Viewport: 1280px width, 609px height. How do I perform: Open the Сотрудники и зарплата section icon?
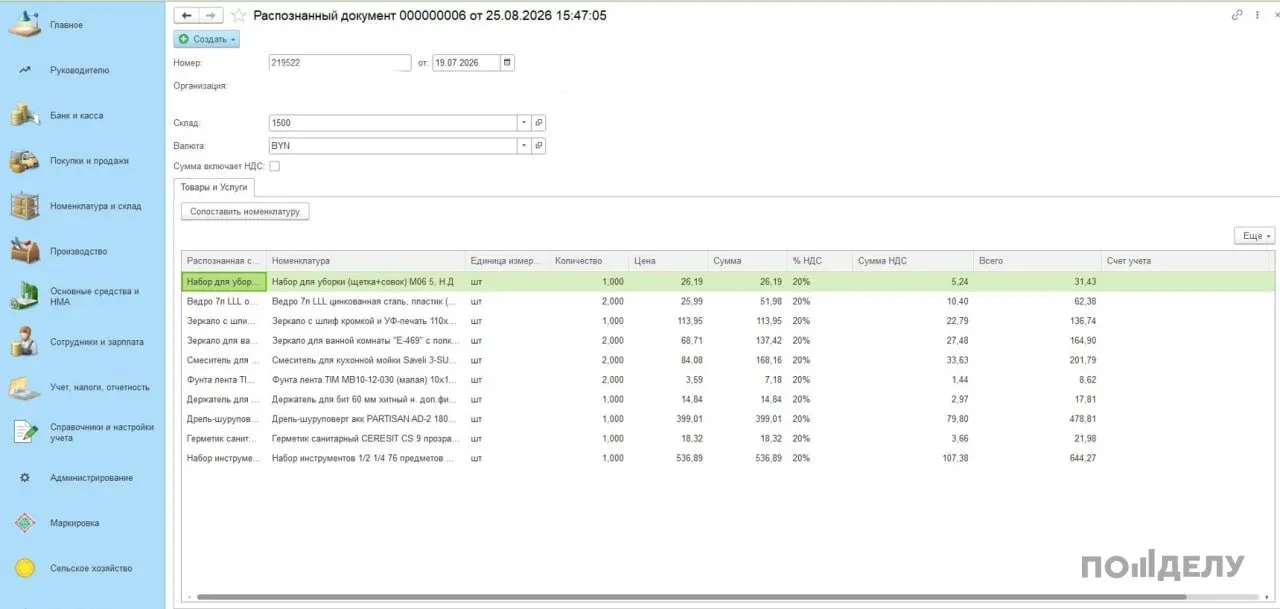pyautogui.click(x=25, y=342)
